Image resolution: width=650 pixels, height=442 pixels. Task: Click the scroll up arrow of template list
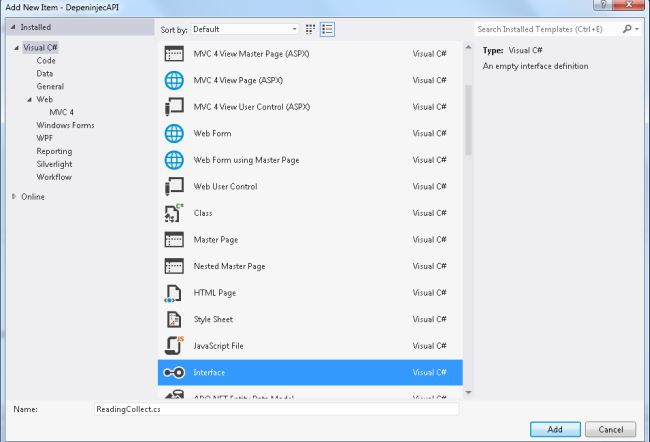[468, 47]
